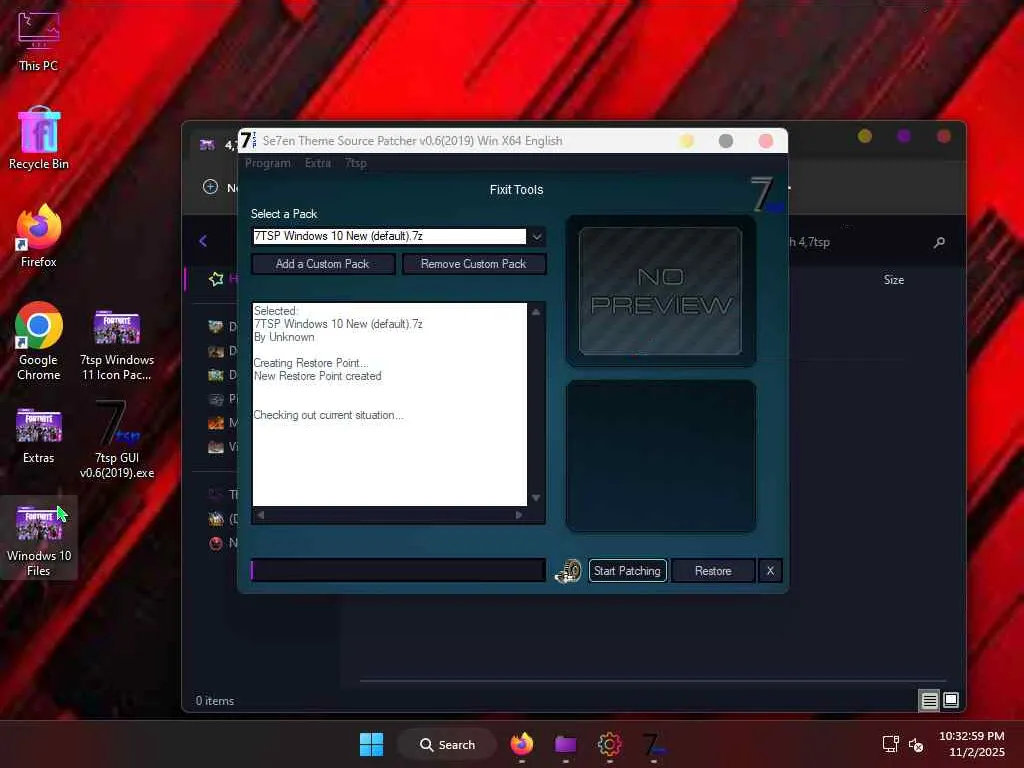The width and height of the screenshot is (1024, 768).
Task: Select Google Chrome desktop shortcut
Action: [39, 341]
